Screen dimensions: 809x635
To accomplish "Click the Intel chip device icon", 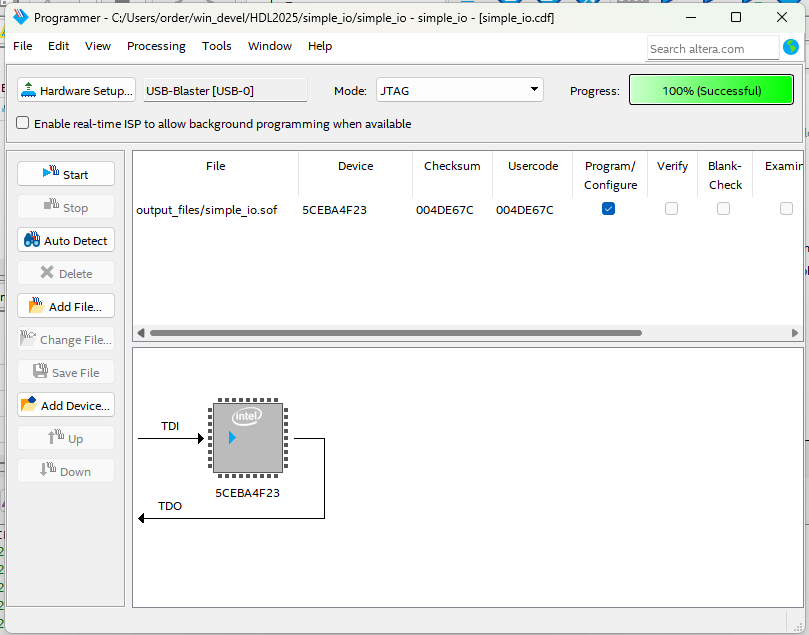I will pos(248,438).
